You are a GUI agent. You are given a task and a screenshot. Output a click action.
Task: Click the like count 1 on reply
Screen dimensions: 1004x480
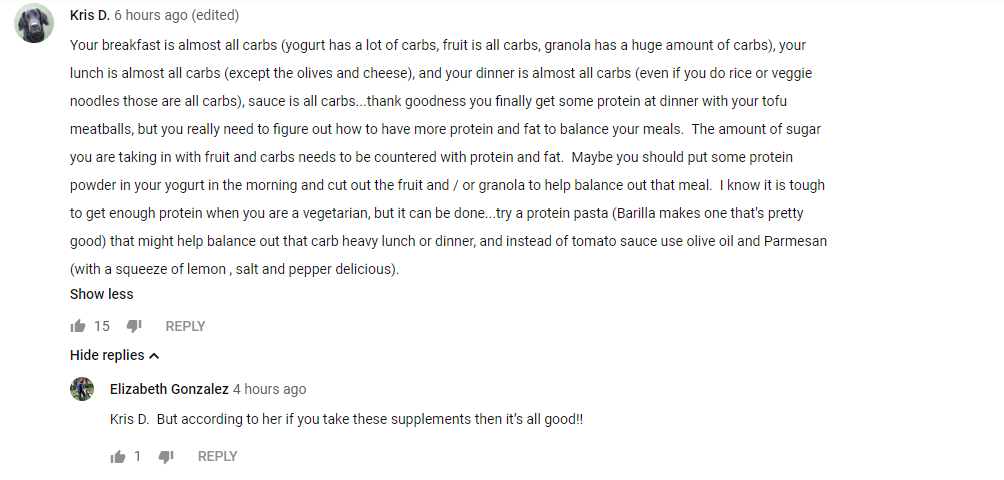[x=138, y=456]
